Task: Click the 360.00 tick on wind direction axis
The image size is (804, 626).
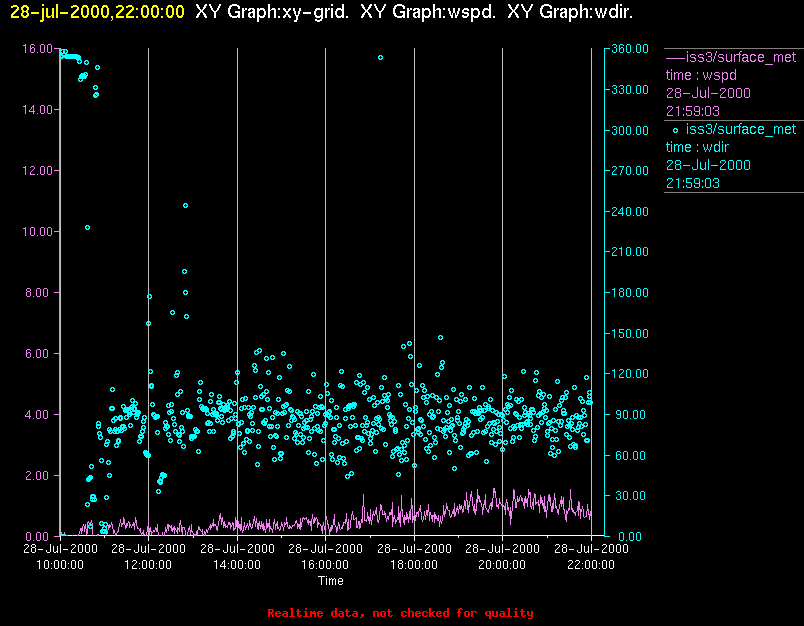Action: tap(630, 49)
